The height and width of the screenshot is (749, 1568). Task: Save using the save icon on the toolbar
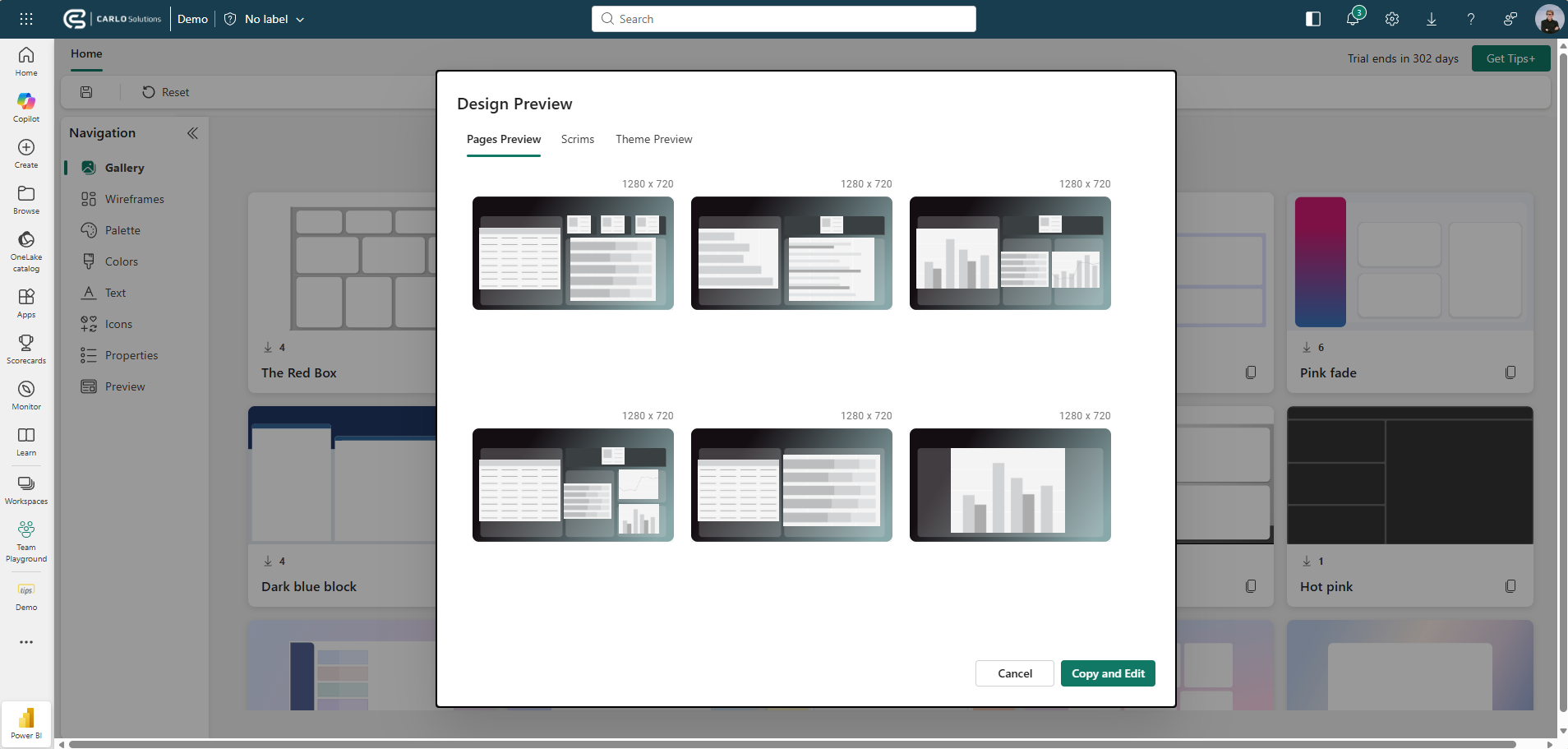(x=85, y=91)
